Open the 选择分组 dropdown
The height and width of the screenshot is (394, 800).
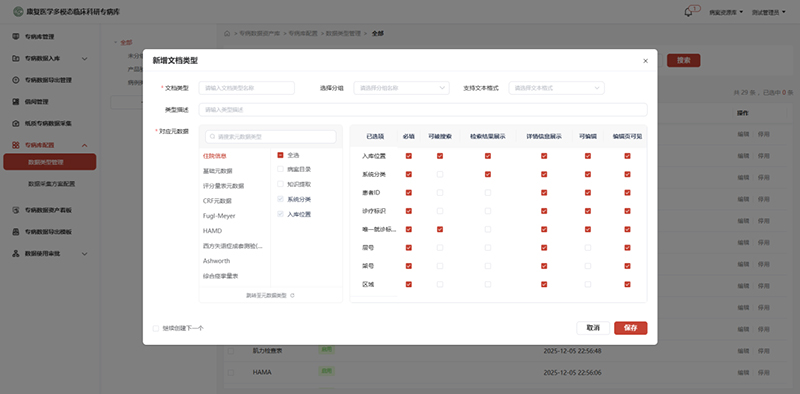point(402,88)
